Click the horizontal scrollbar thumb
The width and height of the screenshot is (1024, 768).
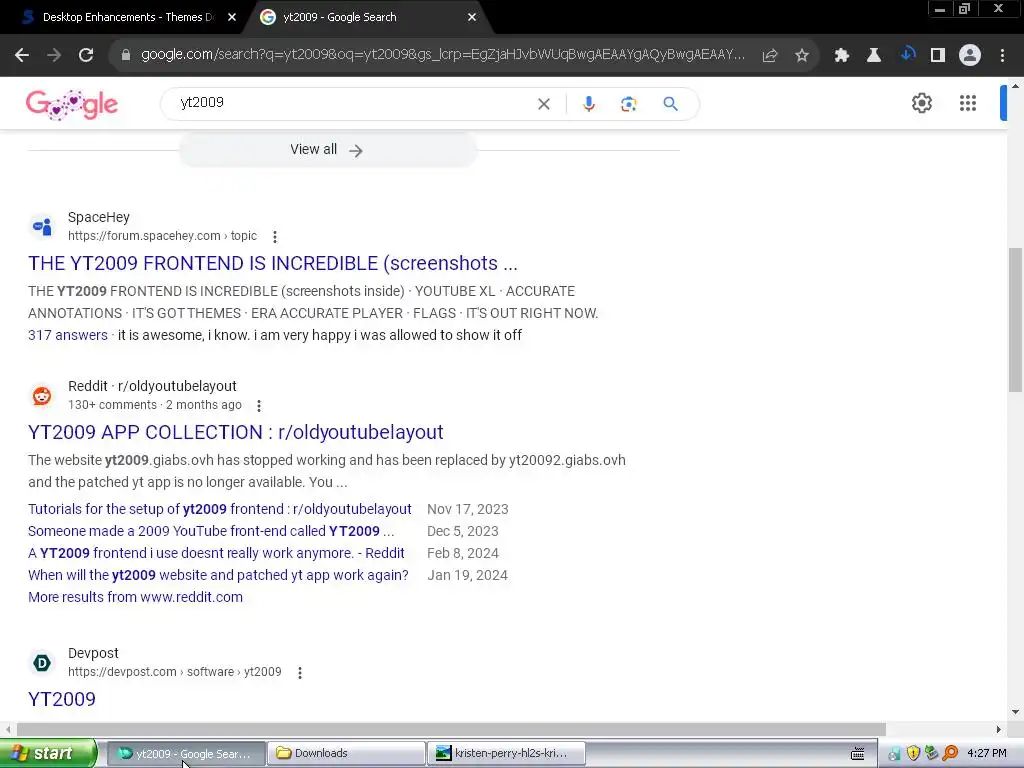tap(451, 729)
